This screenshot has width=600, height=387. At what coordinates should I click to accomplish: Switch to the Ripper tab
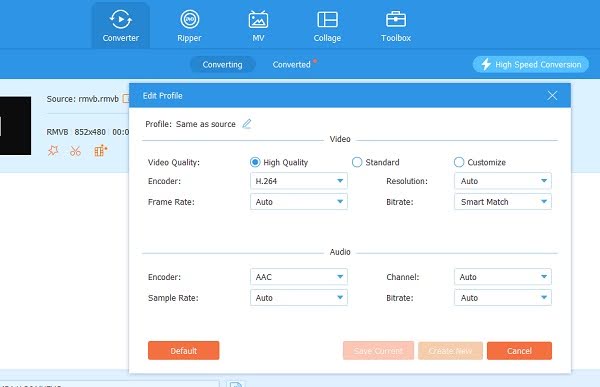(x=189, y=26)
